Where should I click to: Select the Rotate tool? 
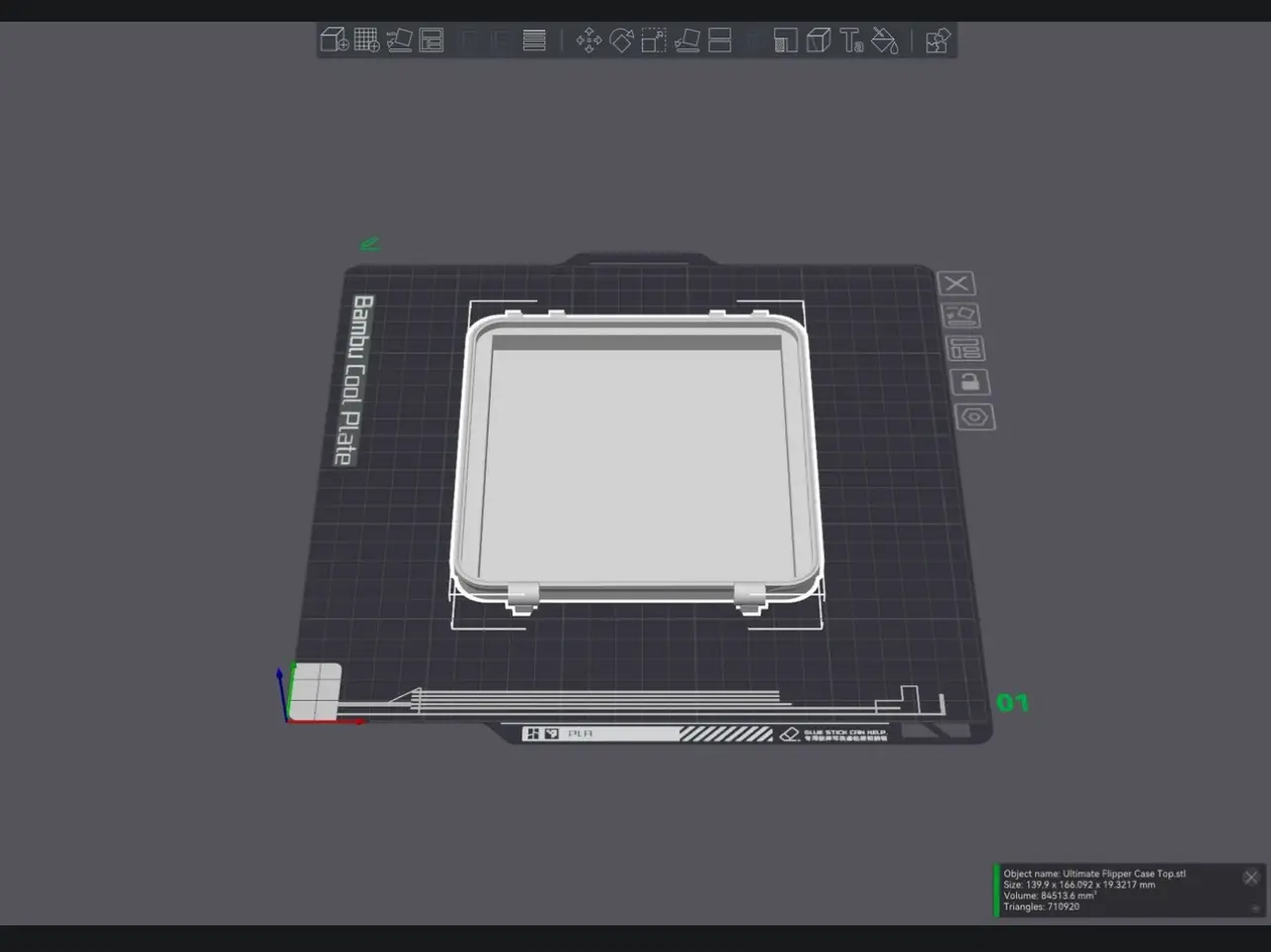(x=621, y=40)
